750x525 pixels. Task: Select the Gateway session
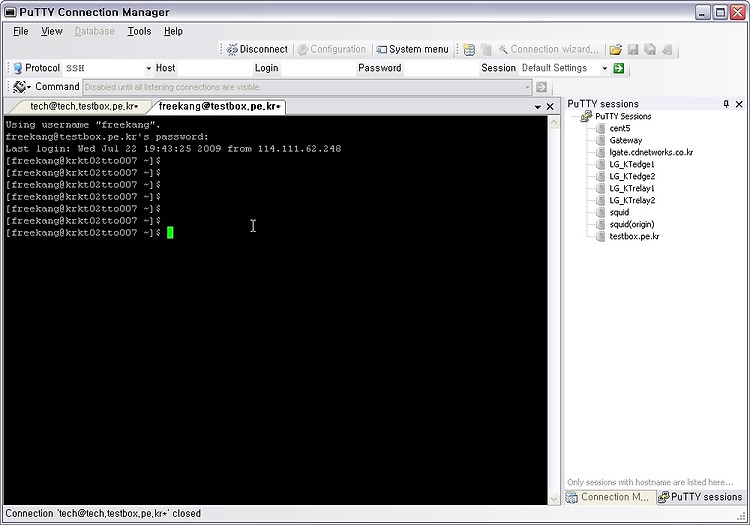tap(626, 140)
